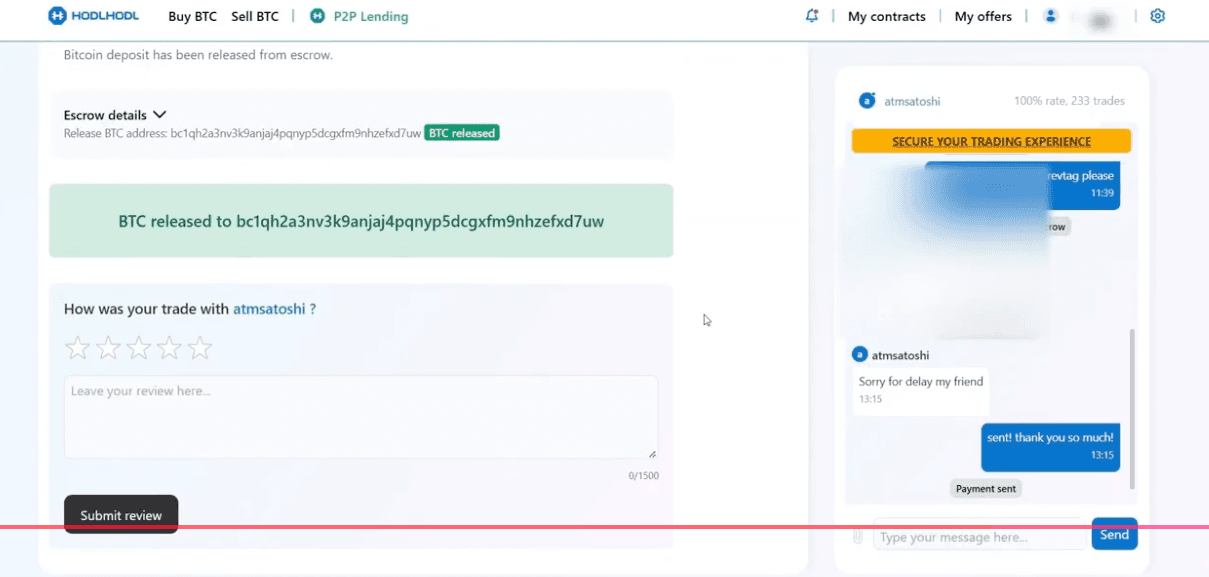Focus the review text area
Image resolution: width=1209 pixels, height=577 pixels.
361,417
